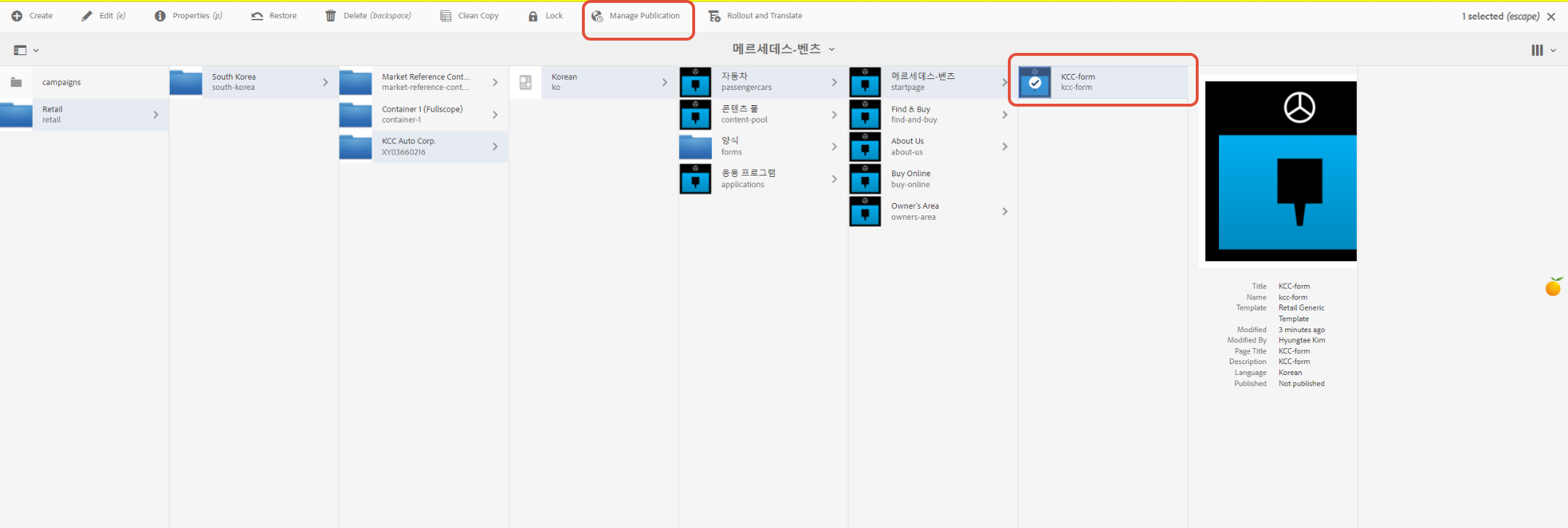The image size is (1568, 528).
Task: Close selection mode with X icon
Action: (x=1551, y=17)
